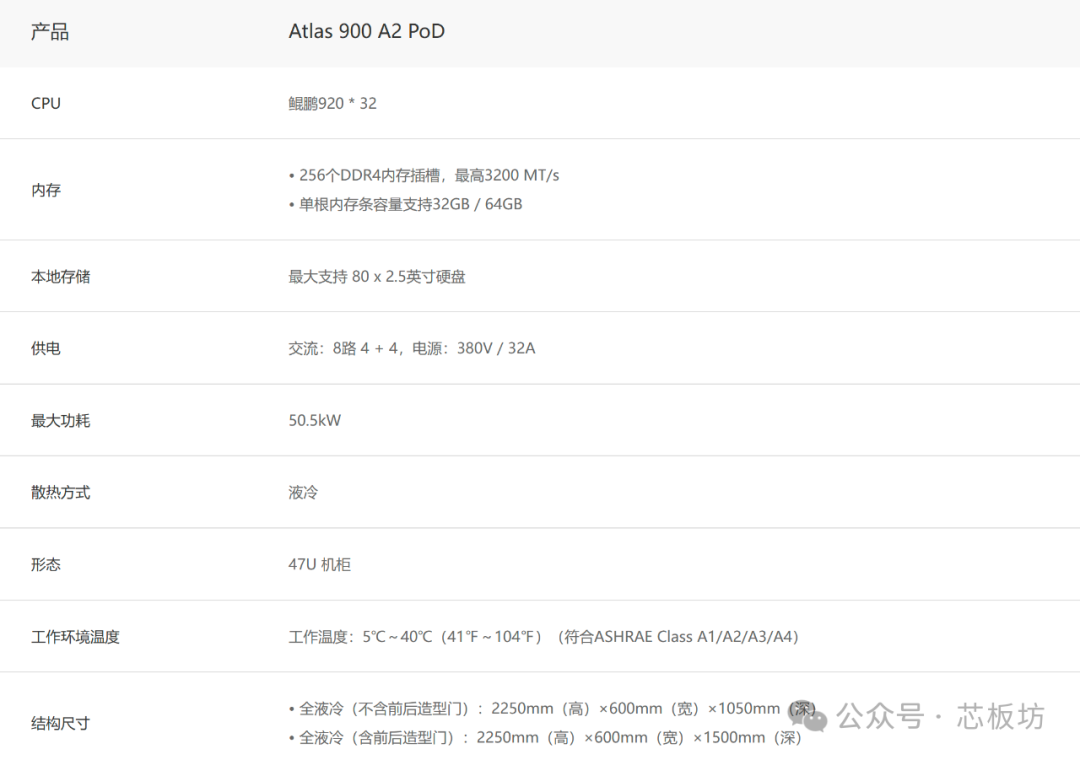
Task: Click the Atlas 900 A2 PoD header text
Action: 366,31
